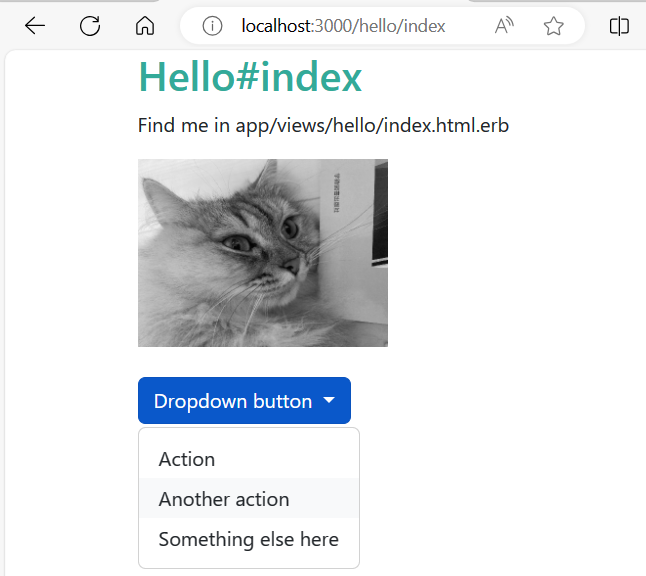Viewport: 646px width, 576px height.
Task: Go back using the browser back arrow
Action: [x=35, y=26]
